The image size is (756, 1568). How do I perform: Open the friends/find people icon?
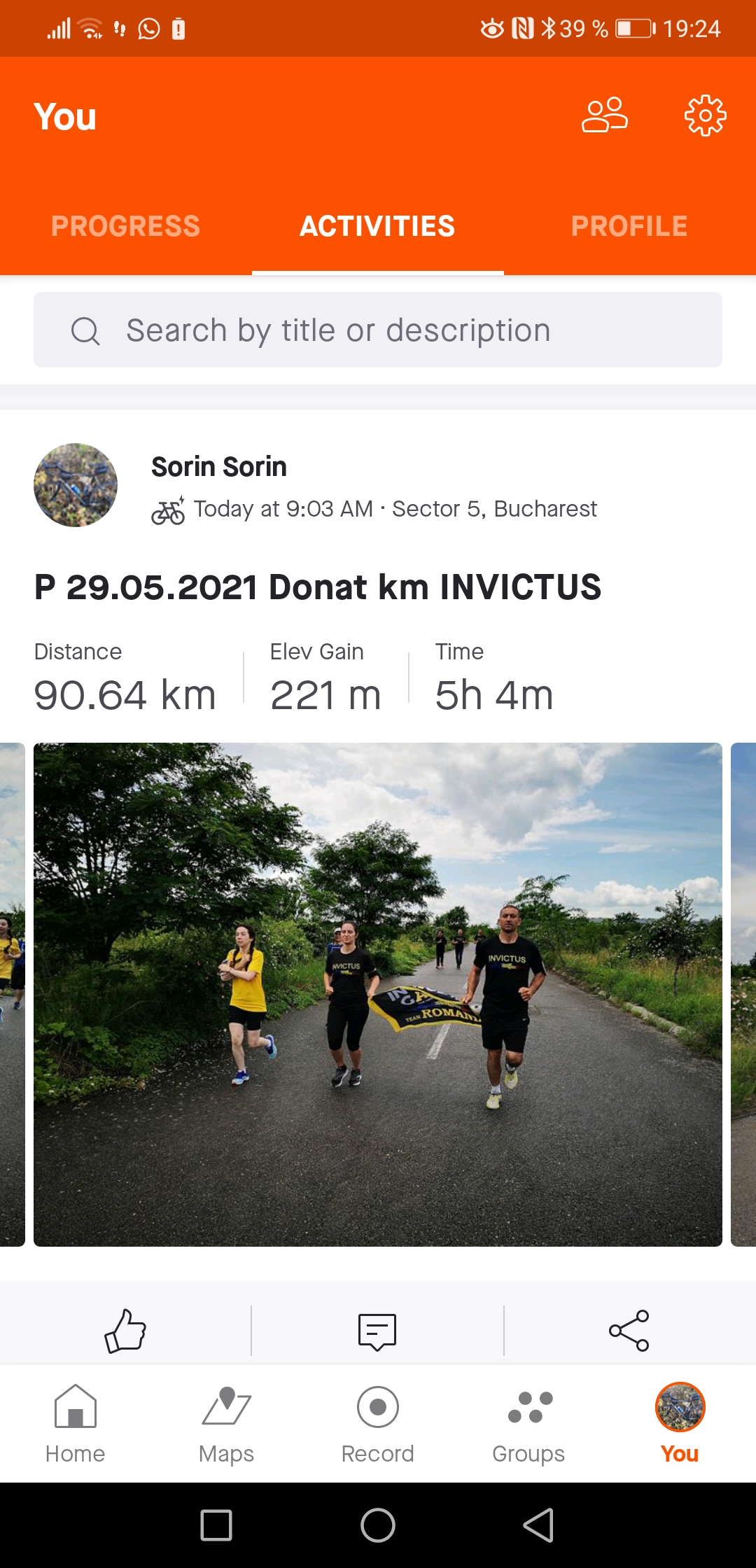pos(605,115)
